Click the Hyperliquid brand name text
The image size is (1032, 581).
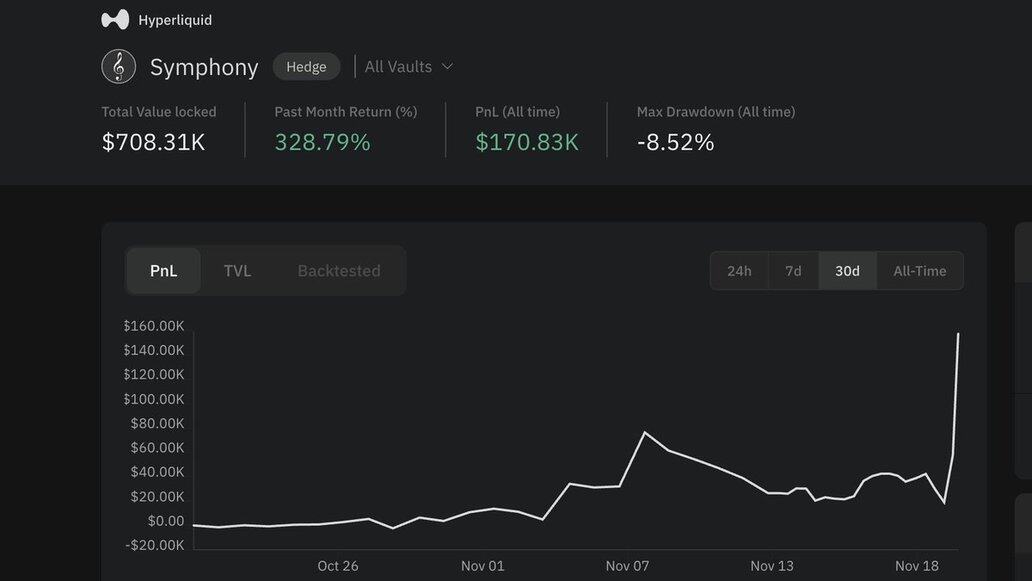[175, 20]
